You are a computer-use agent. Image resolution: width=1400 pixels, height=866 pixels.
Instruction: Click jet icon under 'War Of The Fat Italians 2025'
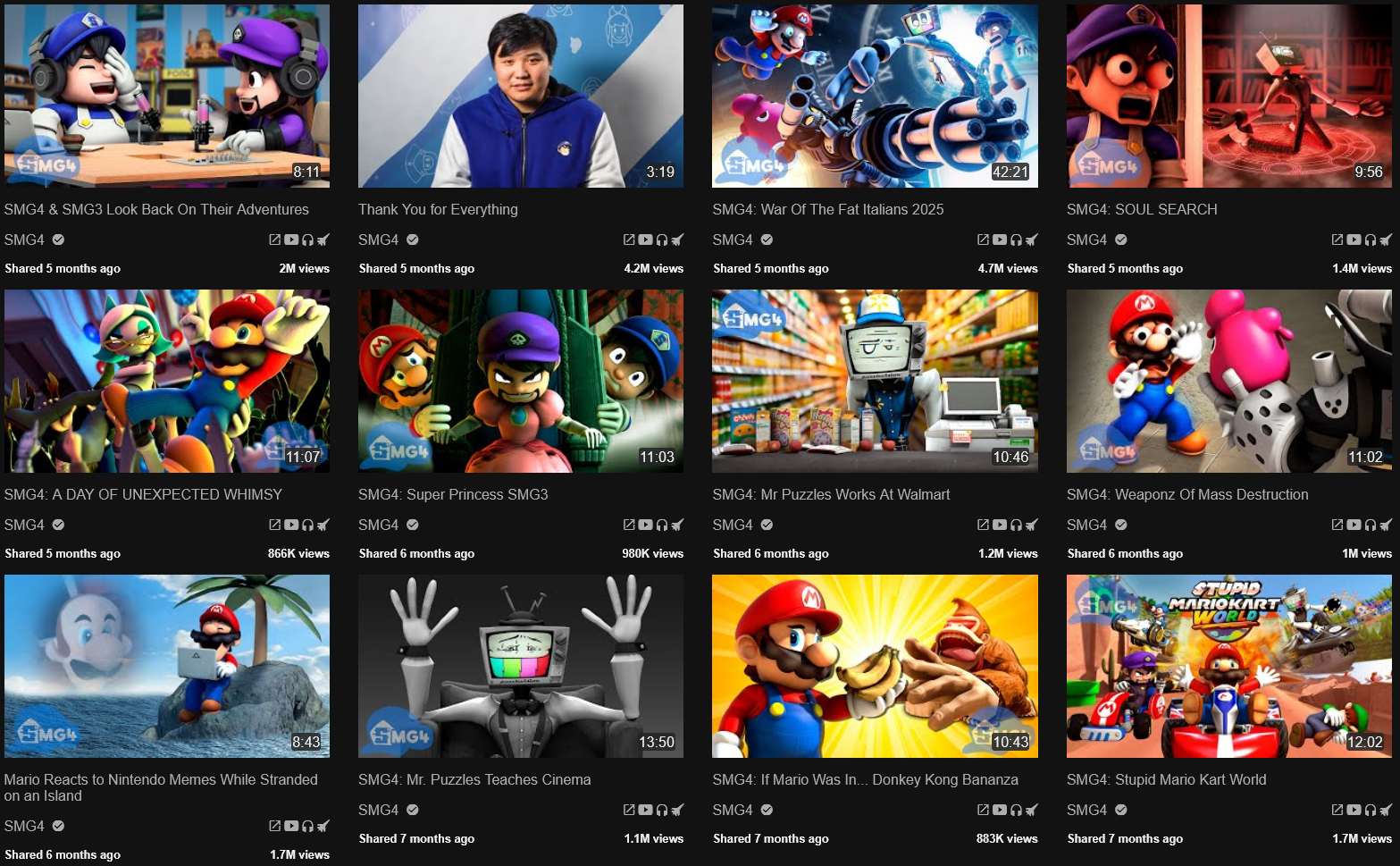[x=1032, y=240]
